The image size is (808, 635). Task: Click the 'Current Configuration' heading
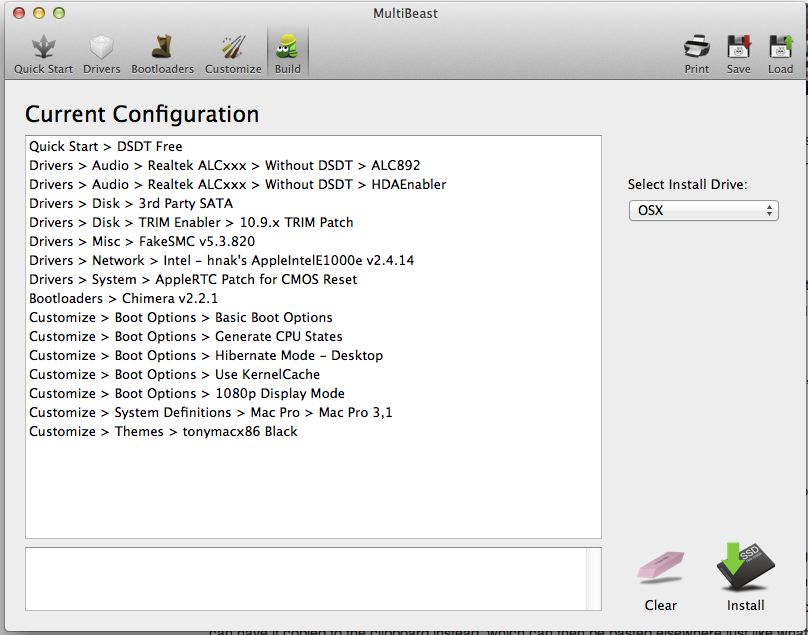(x=142, y=114)
